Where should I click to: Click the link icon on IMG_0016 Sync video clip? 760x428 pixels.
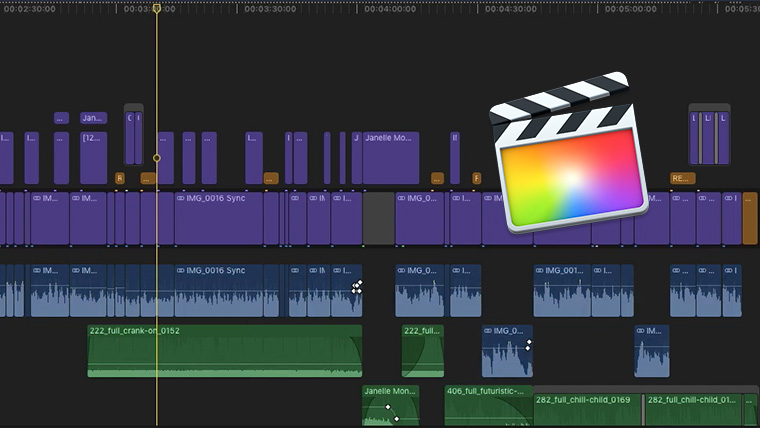[180, 198]
